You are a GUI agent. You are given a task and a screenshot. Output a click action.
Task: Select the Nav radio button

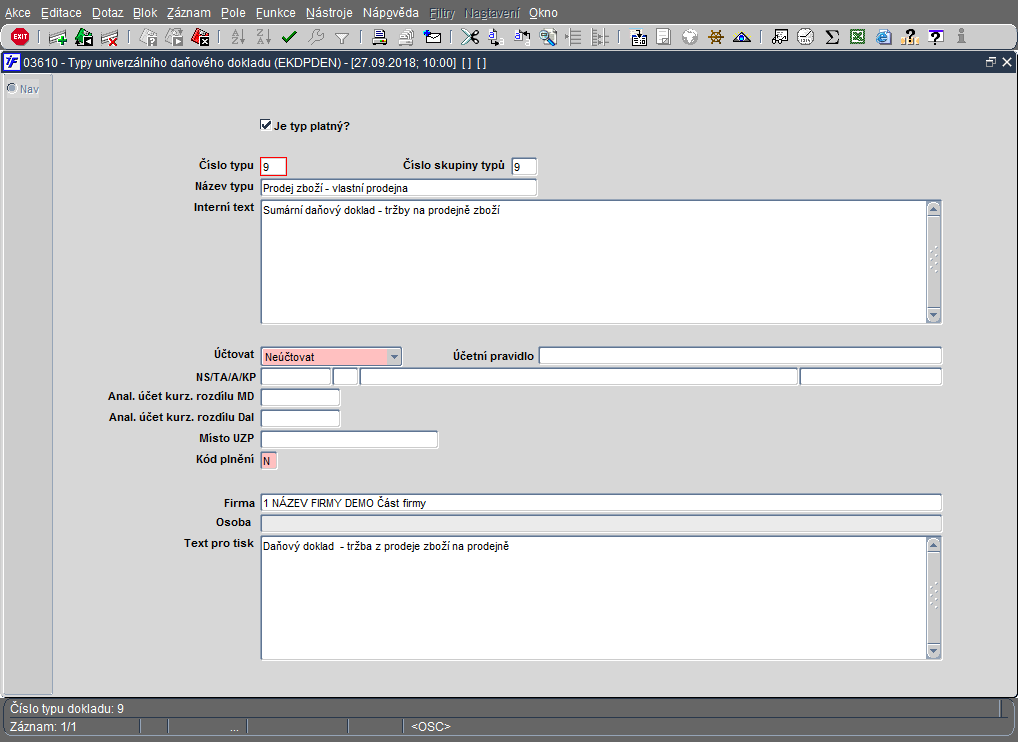[x=12, y=88]
